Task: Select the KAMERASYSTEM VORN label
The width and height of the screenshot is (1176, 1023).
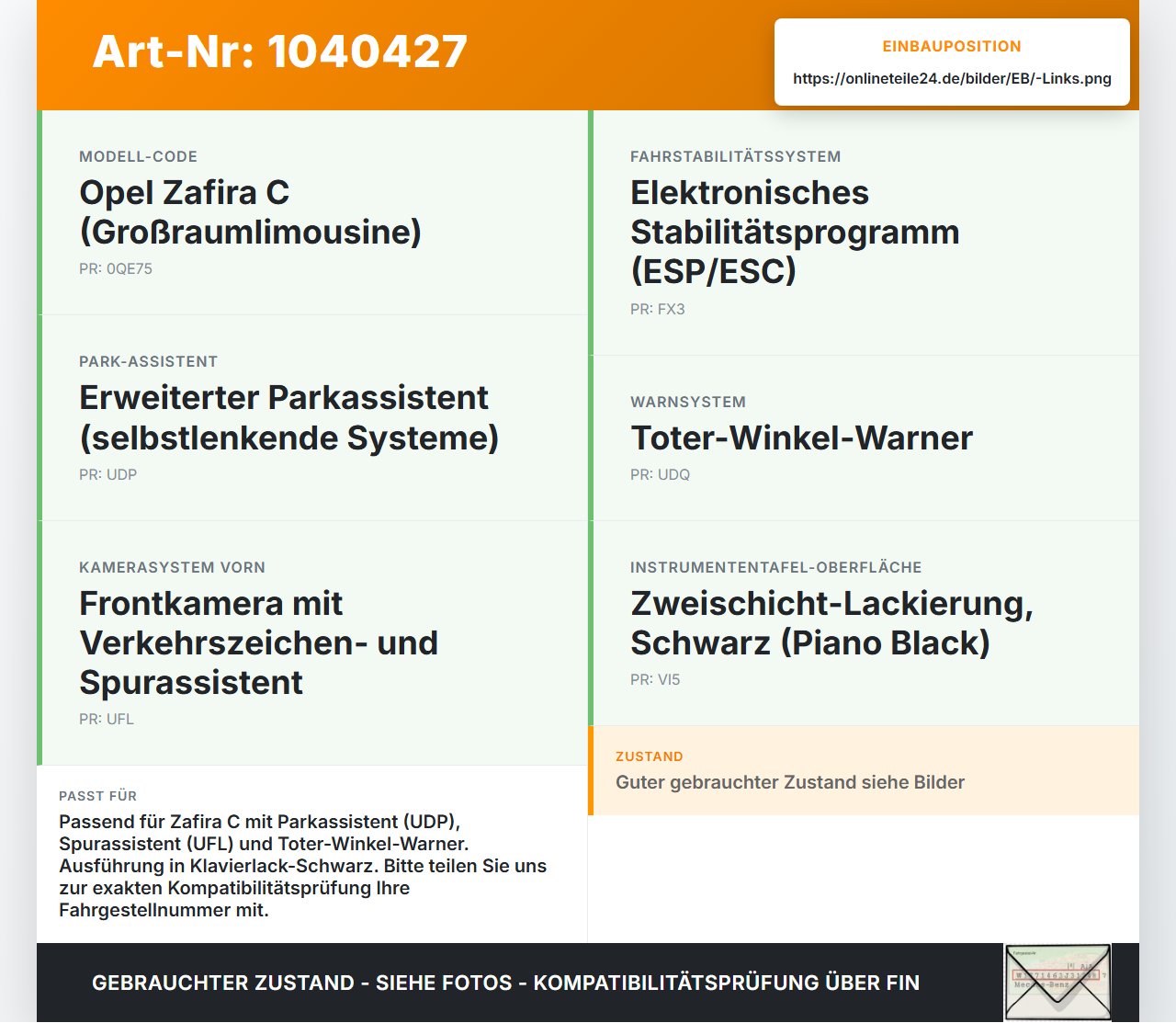Action: point(172,567)
